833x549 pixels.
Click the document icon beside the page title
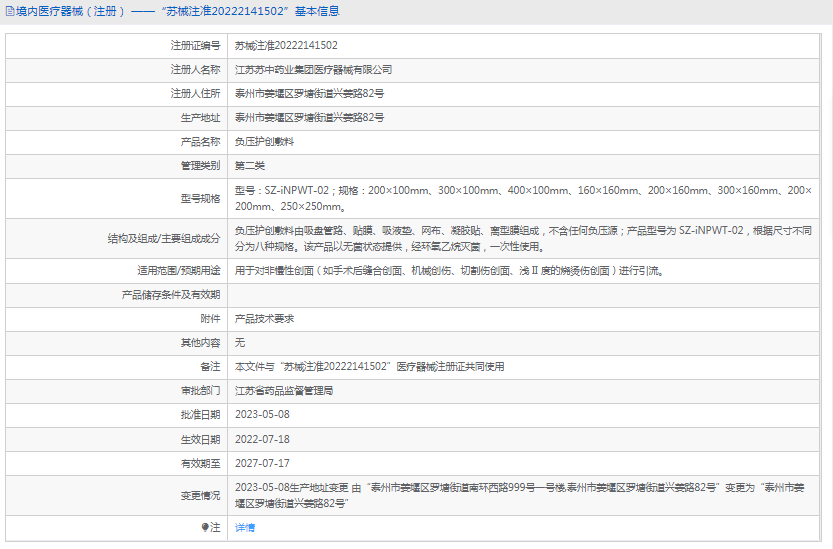10,11
